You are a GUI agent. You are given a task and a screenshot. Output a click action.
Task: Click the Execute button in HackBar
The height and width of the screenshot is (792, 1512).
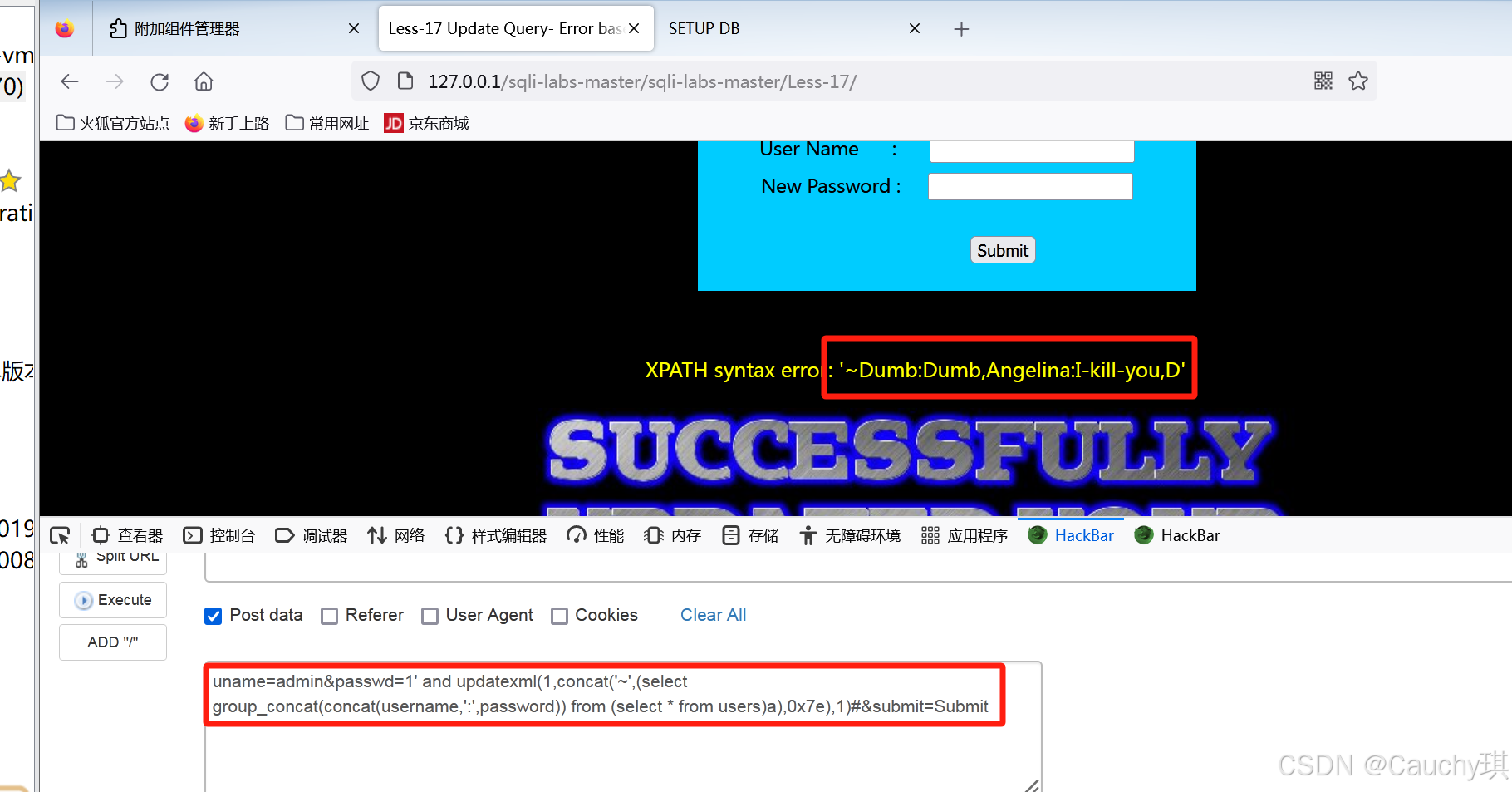[x=112, y=599]
